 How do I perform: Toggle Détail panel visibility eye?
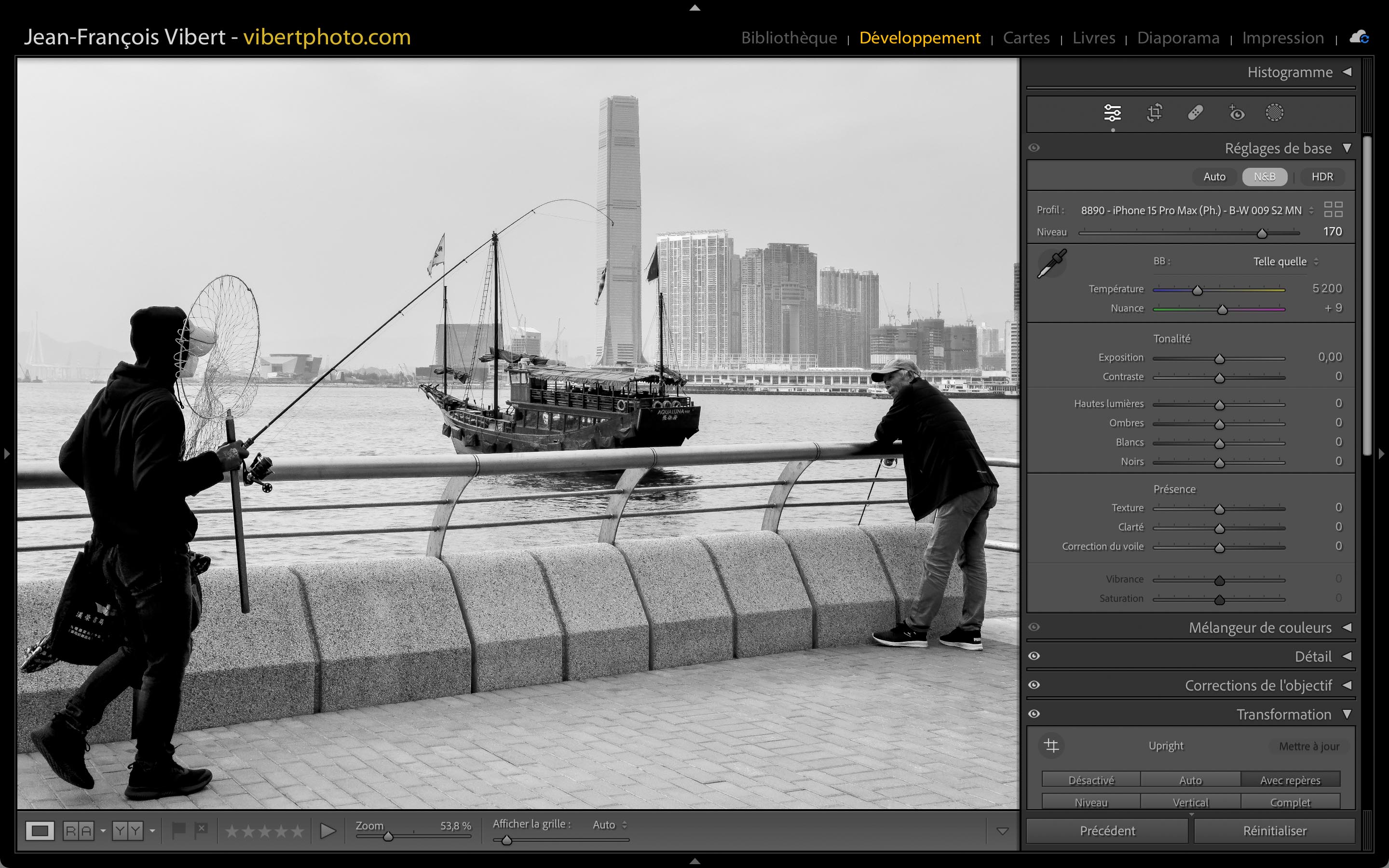1035,656
